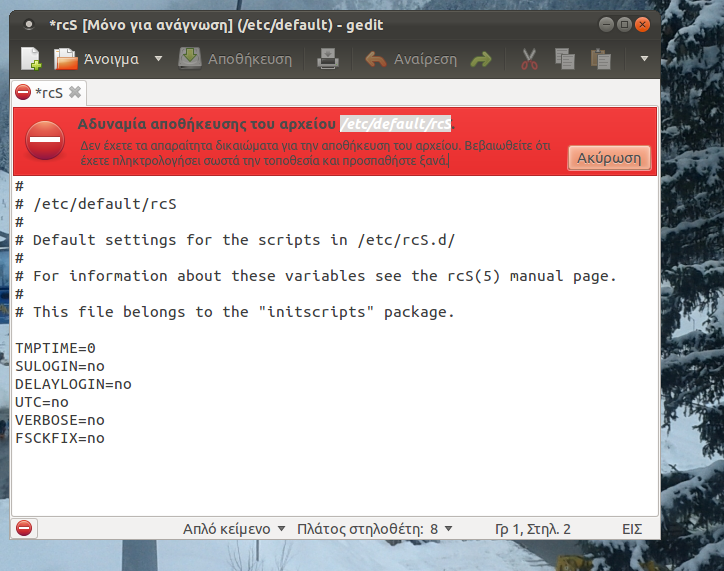724x571 pixels.
Task: Click the error icon in the red message bar
Action: coord(45,140)
